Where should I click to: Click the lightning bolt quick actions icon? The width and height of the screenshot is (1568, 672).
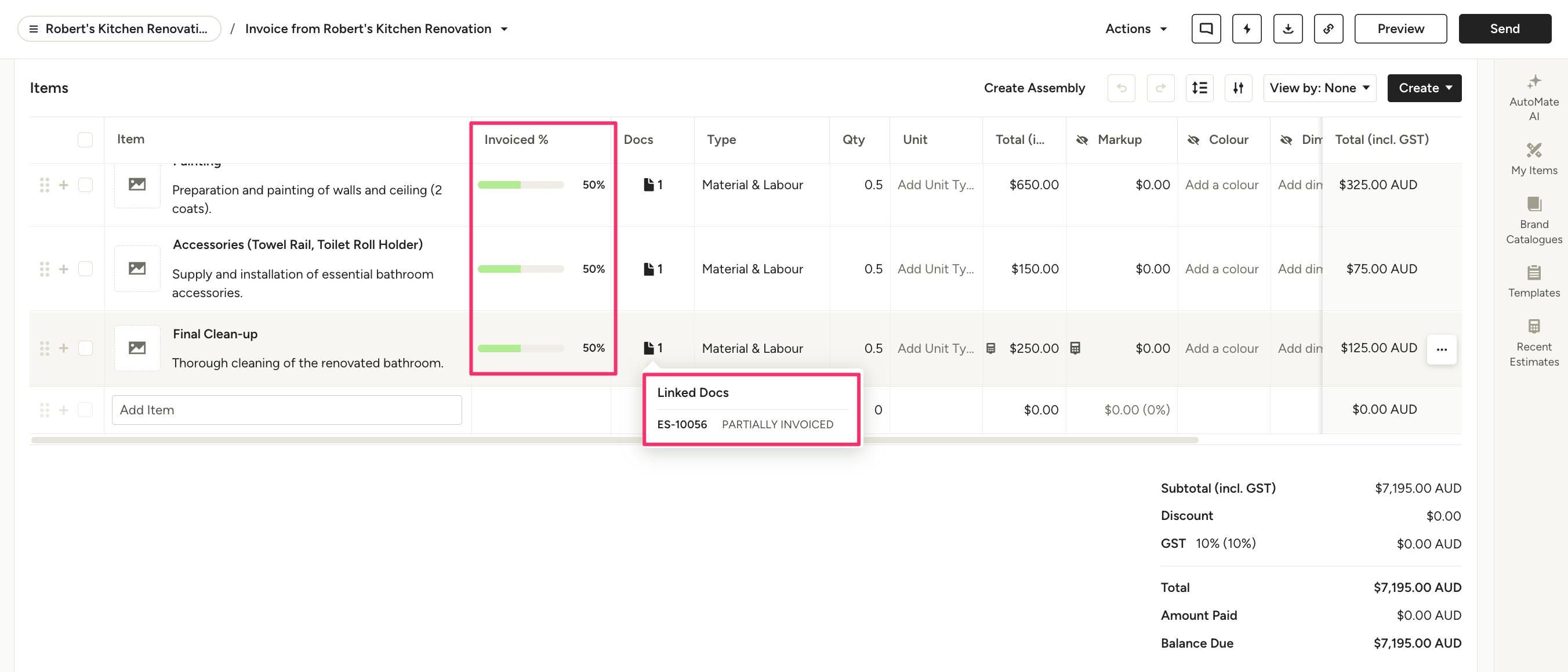pyautogui.click(x=1247, y=28)
